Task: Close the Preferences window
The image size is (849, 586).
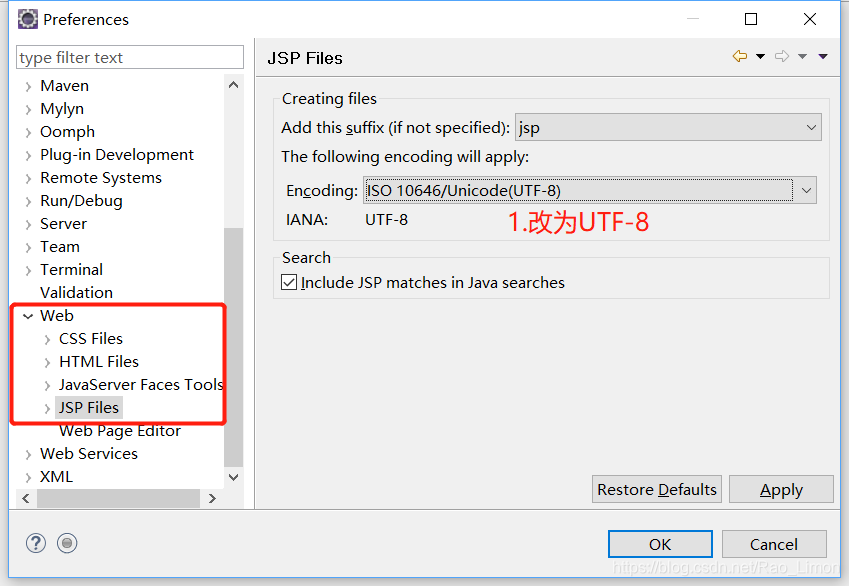Action: (x=810, y=19)
